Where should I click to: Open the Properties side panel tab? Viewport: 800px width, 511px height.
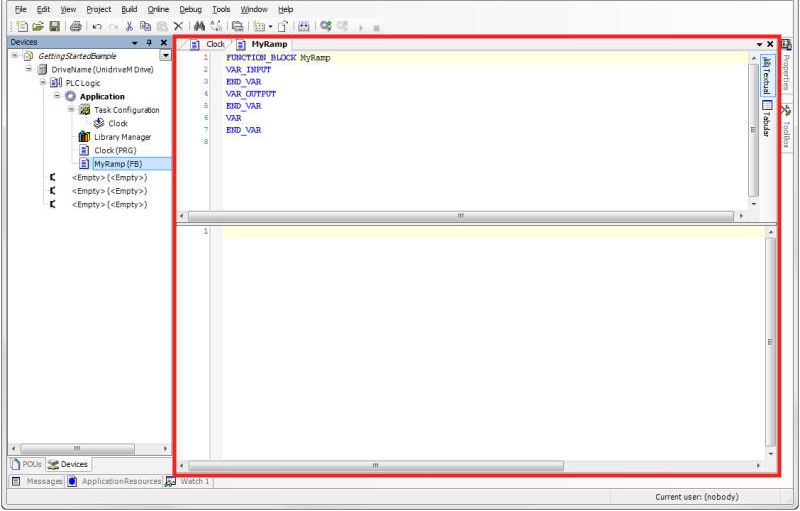pyautogui.click(x=786, y=66)
